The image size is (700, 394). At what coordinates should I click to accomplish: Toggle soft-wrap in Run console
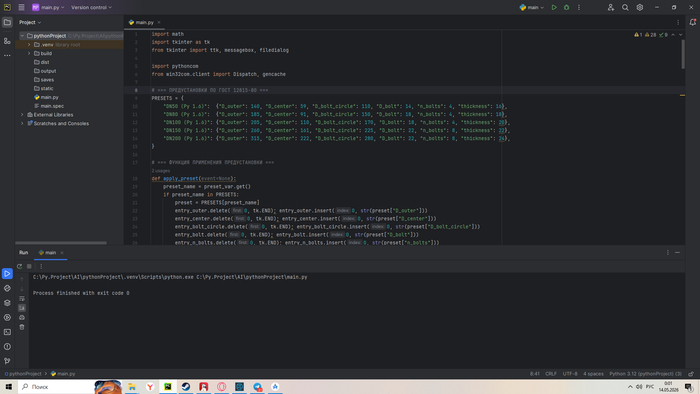pyautogui.click(x=22, y=299)
